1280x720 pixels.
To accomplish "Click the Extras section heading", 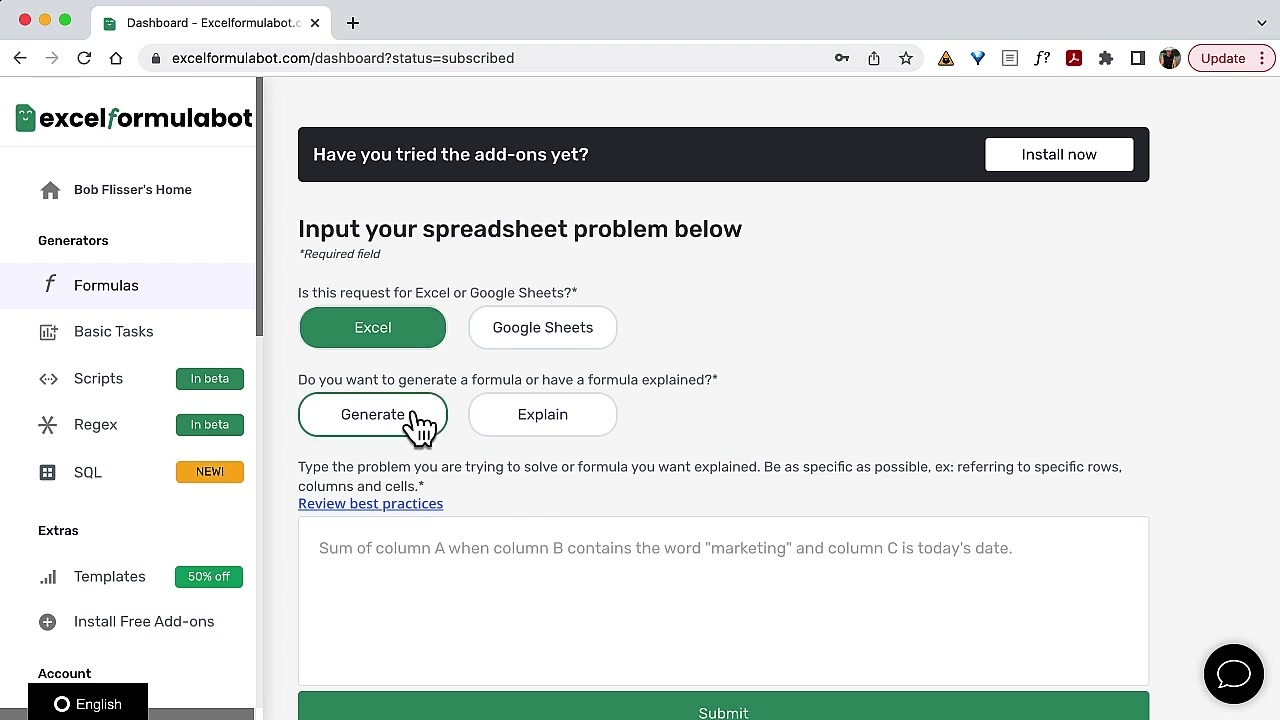I will click(58, 531).
